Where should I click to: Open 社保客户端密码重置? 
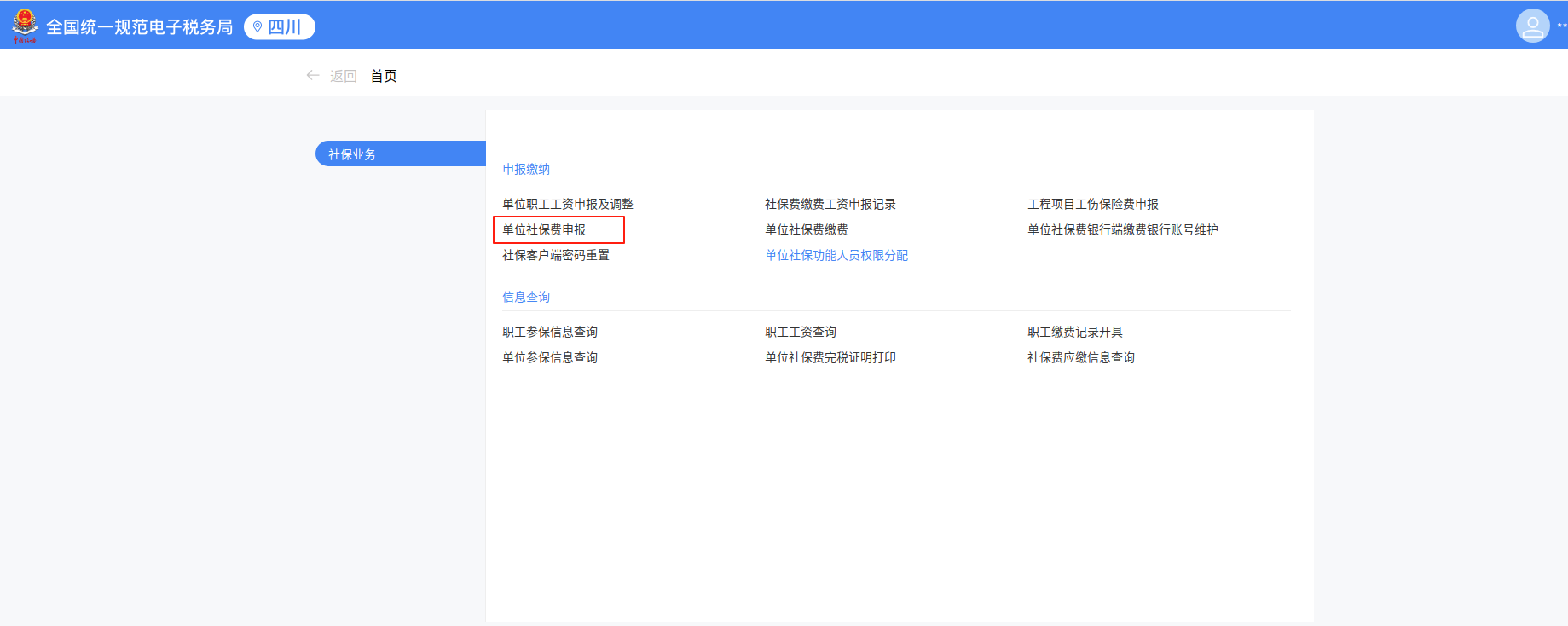555,255
